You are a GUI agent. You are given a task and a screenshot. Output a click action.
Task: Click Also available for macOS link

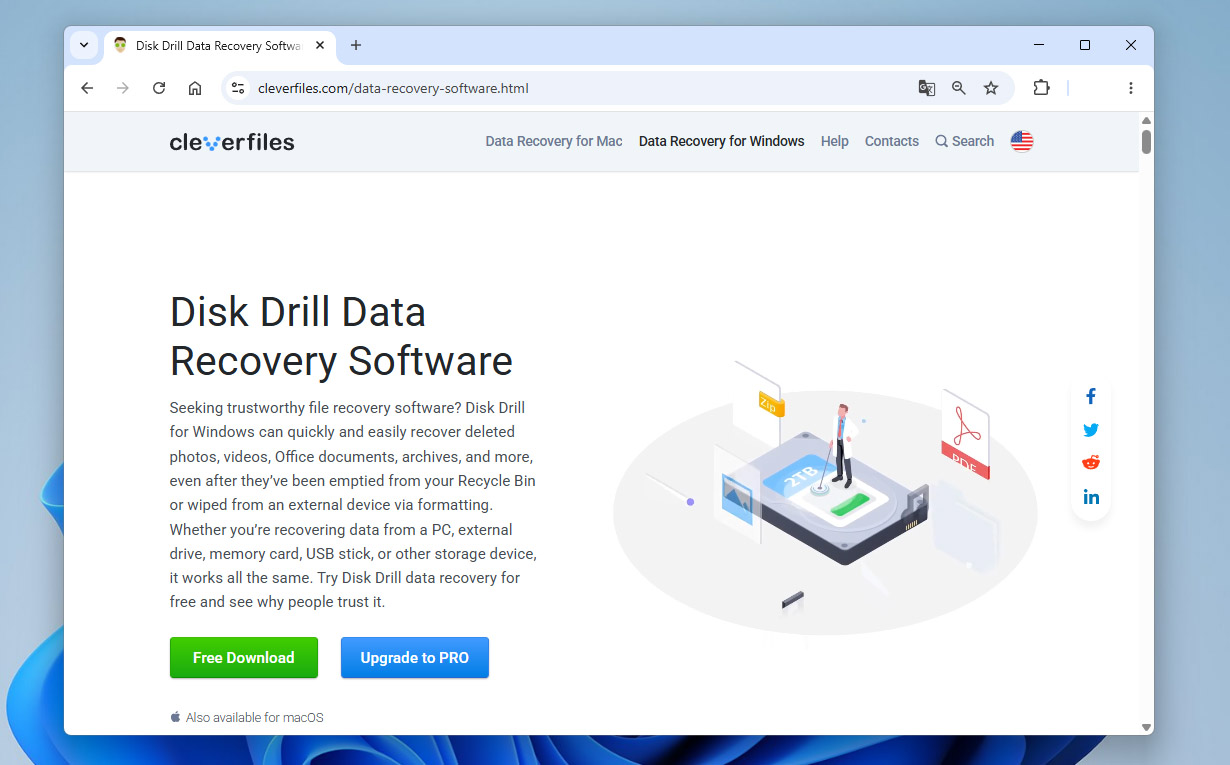pyautogui.click(x=247, y=717)
